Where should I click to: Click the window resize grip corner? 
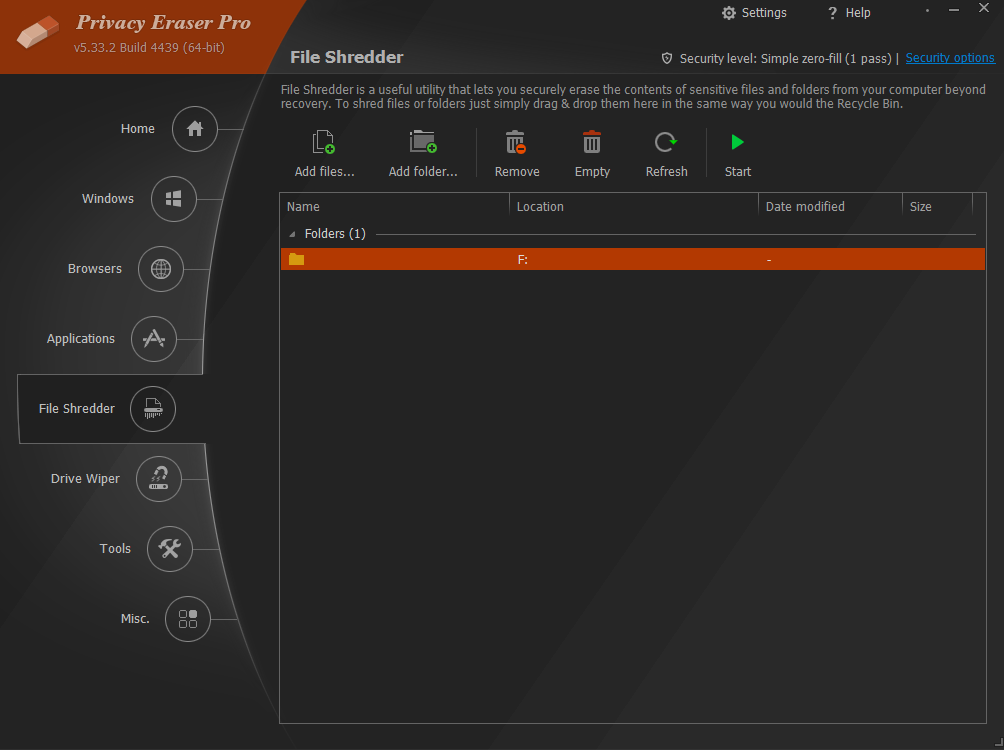998,744
